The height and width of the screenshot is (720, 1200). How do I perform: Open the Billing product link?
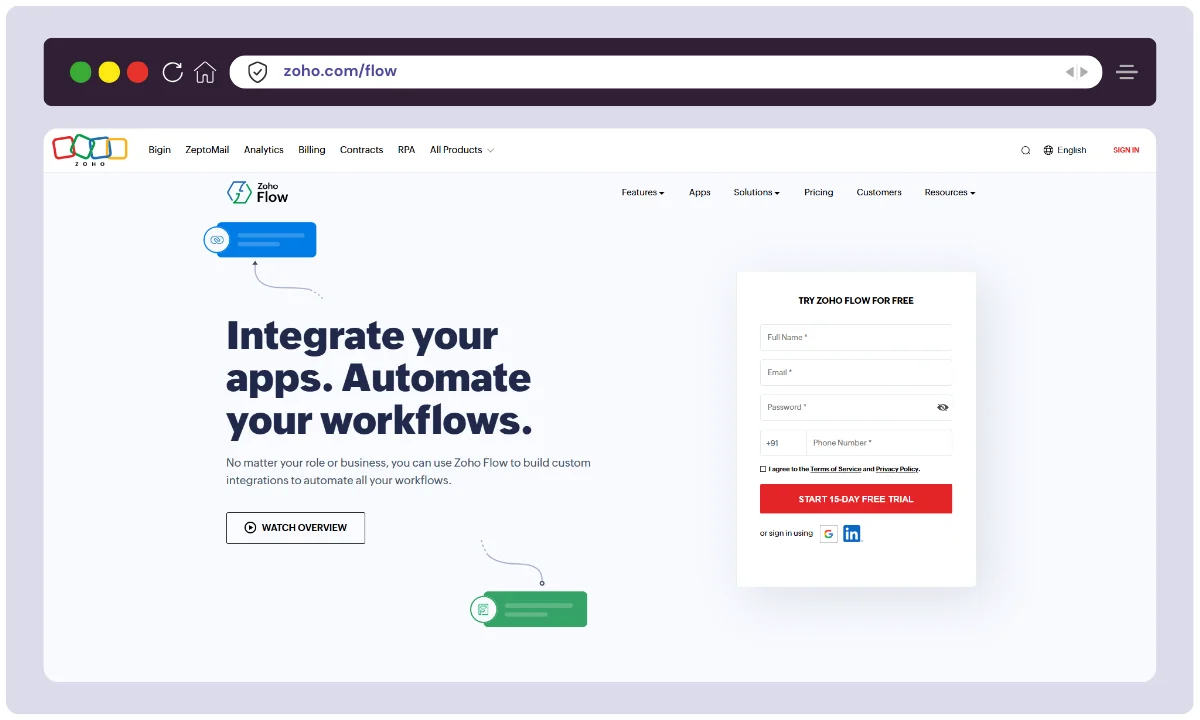click(x=312, y=150)
